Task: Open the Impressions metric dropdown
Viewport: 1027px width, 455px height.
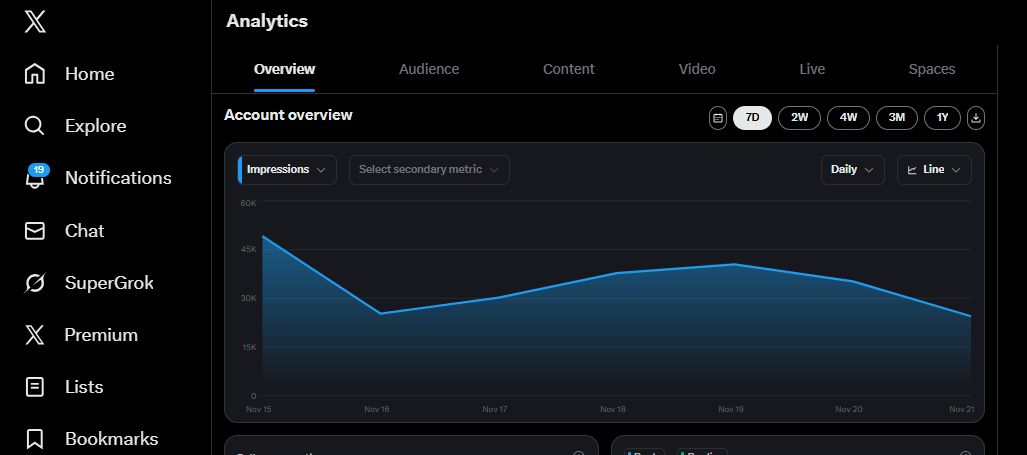Action: click(x=287, y=170)
